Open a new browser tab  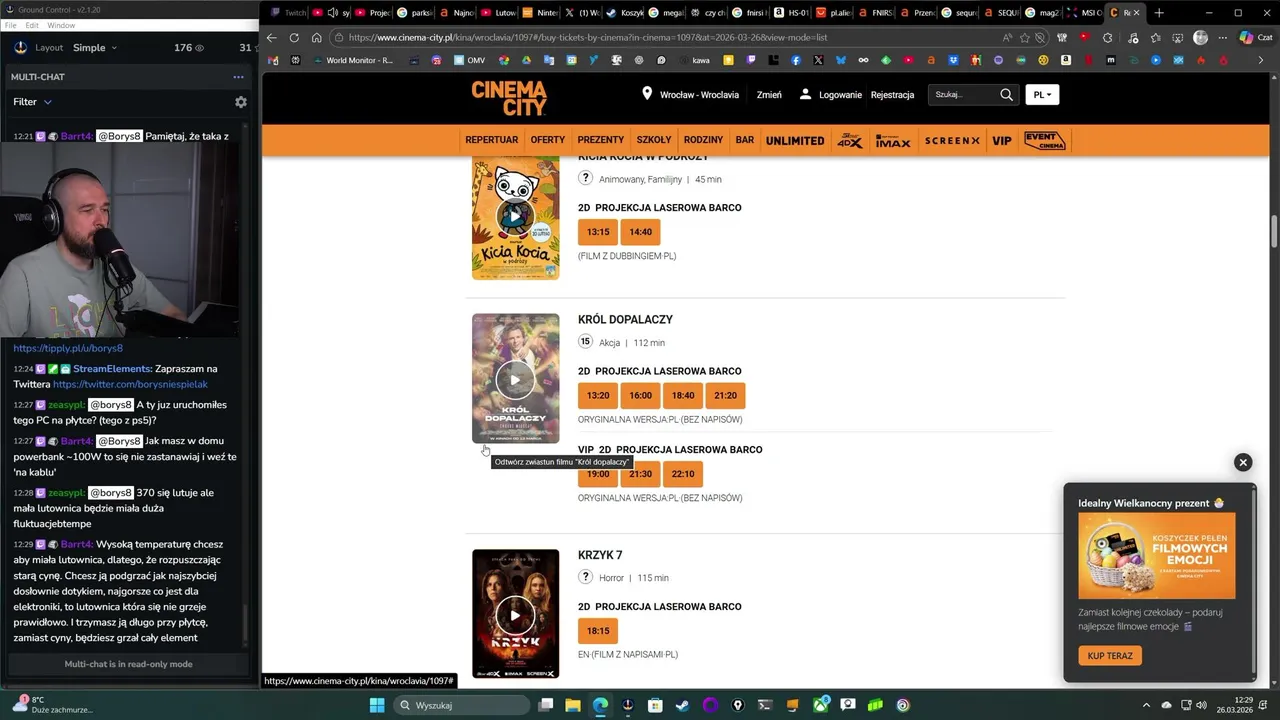coord(1159,13)
